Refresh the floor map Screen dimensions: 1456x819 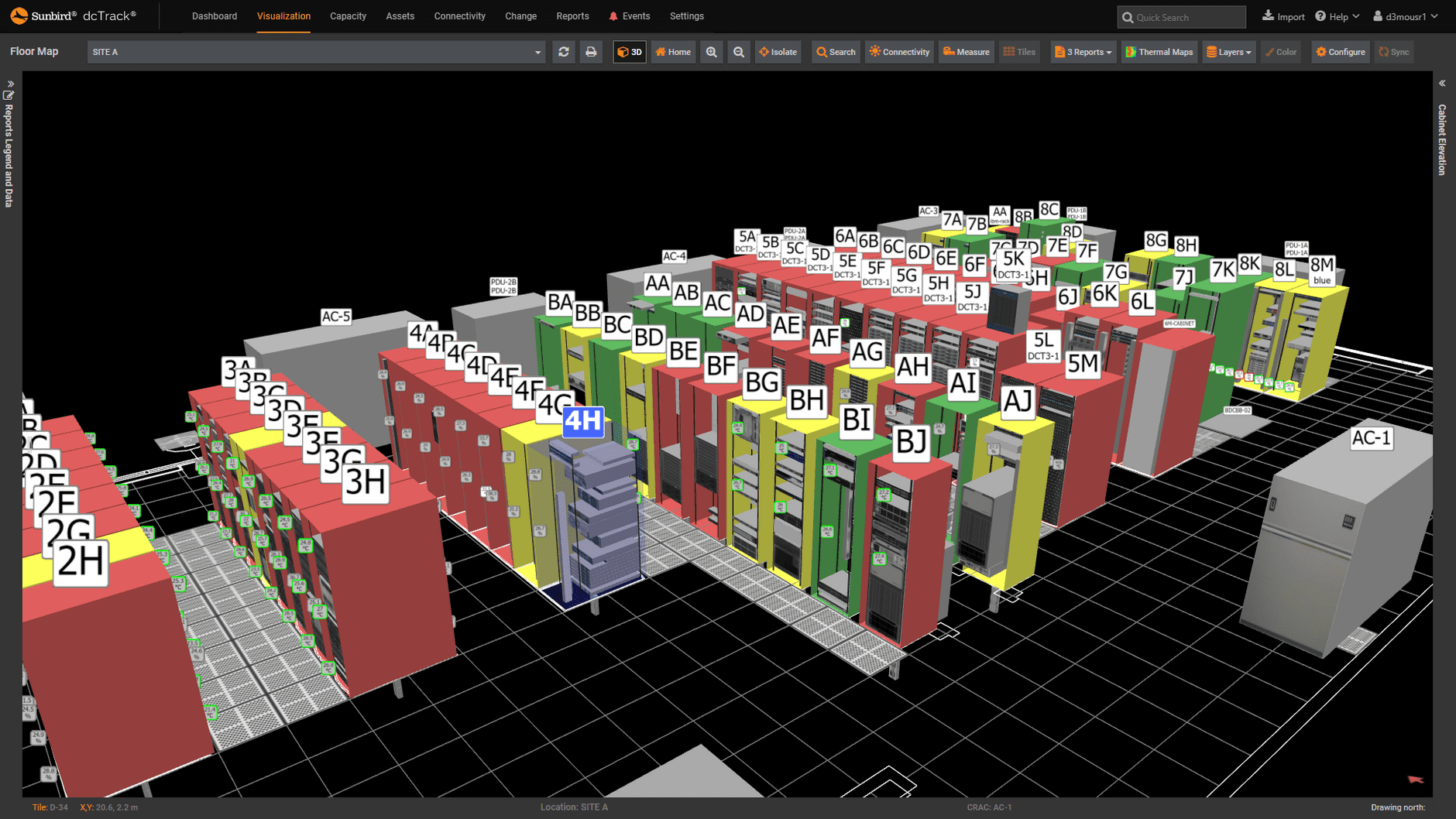[x=563, y=52]
